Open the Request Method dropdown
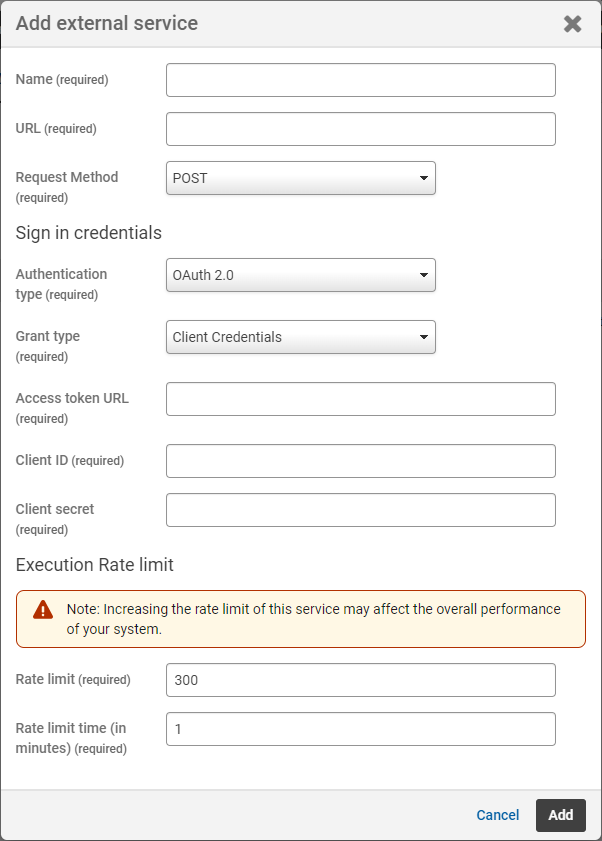The width and height of the screenshot is (602, 841). click(x=300, y=179)
